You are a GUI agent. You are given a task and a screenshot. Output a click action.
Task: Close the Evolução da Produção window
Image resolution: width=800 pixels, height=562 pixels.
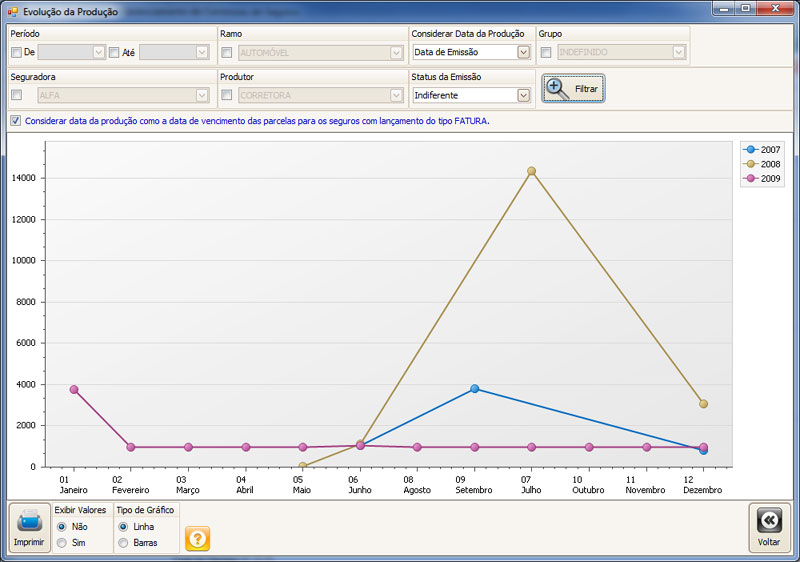tap(775, 9)
